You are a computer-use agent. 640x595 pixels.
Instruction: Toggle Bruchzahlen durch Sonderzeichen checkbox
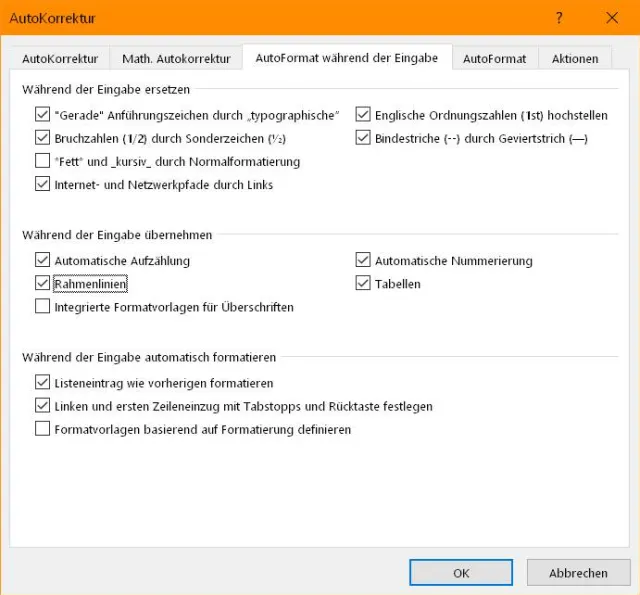(x=42, y=138)
